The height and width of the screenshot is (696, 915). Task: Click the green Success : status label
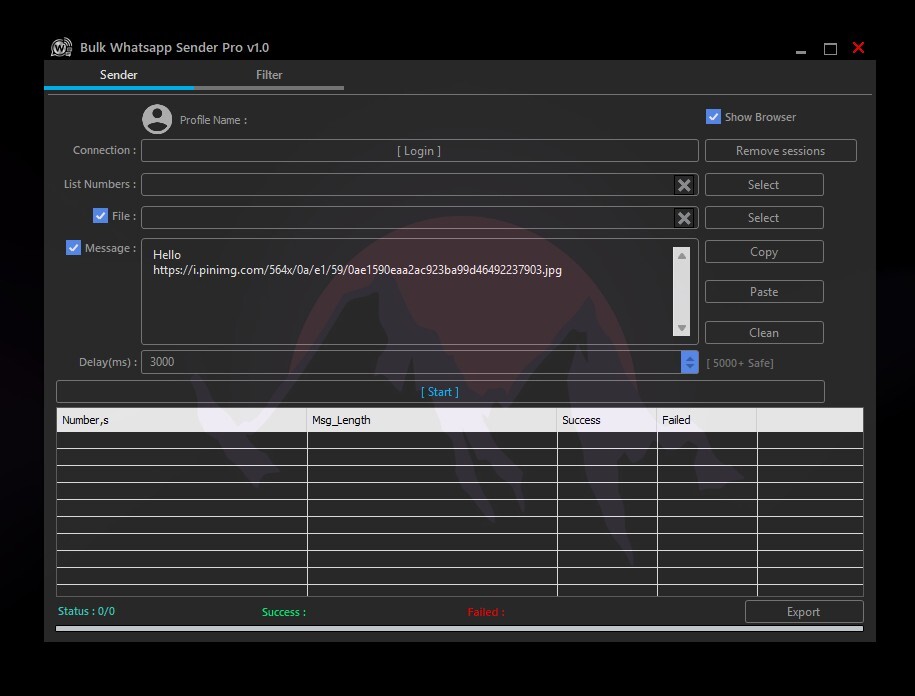[x=284, y=612]
